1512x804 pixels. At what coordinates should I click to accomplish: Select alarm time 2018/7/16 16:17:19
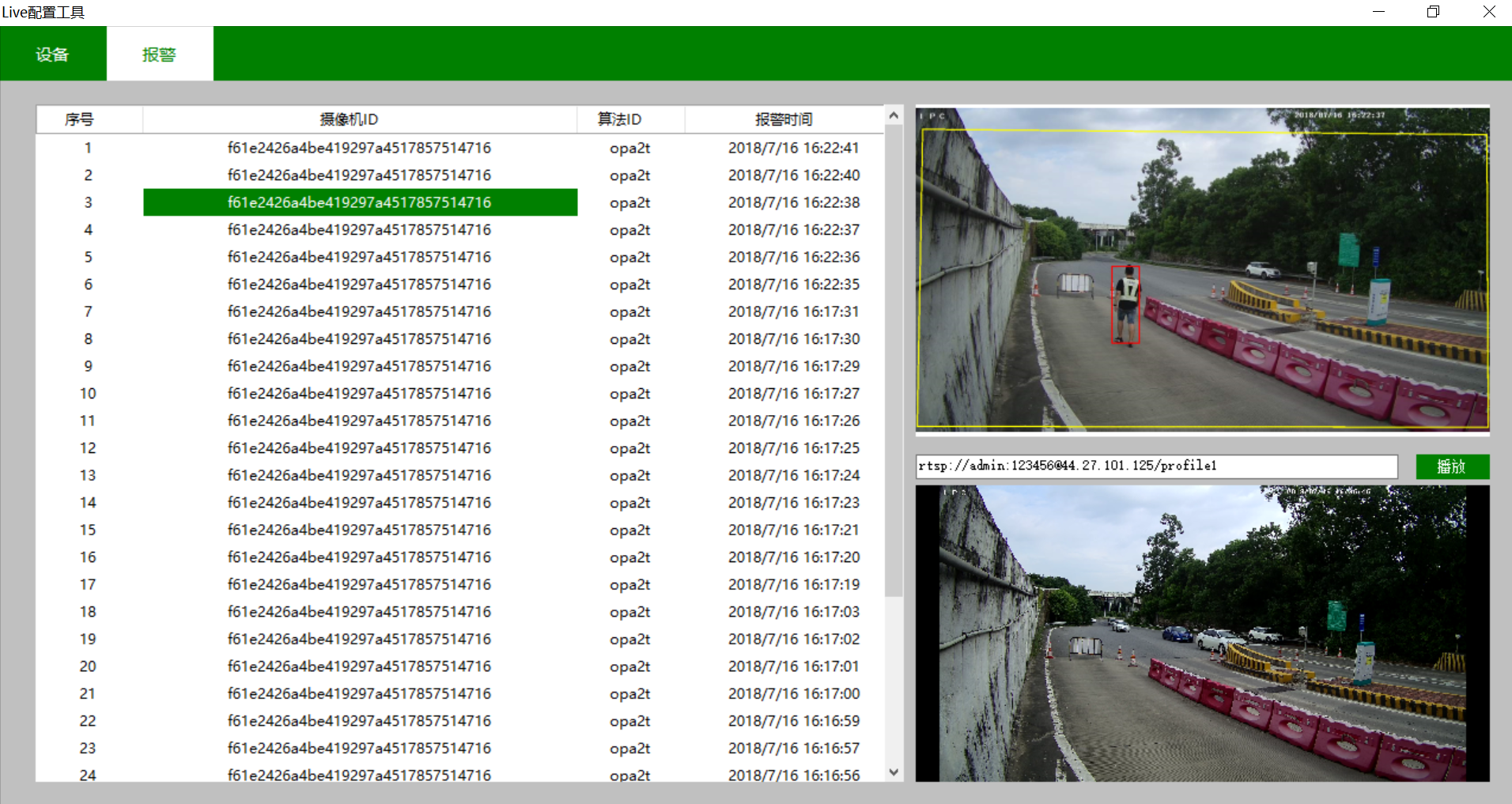pyautogui.click(x=794, y=584)
